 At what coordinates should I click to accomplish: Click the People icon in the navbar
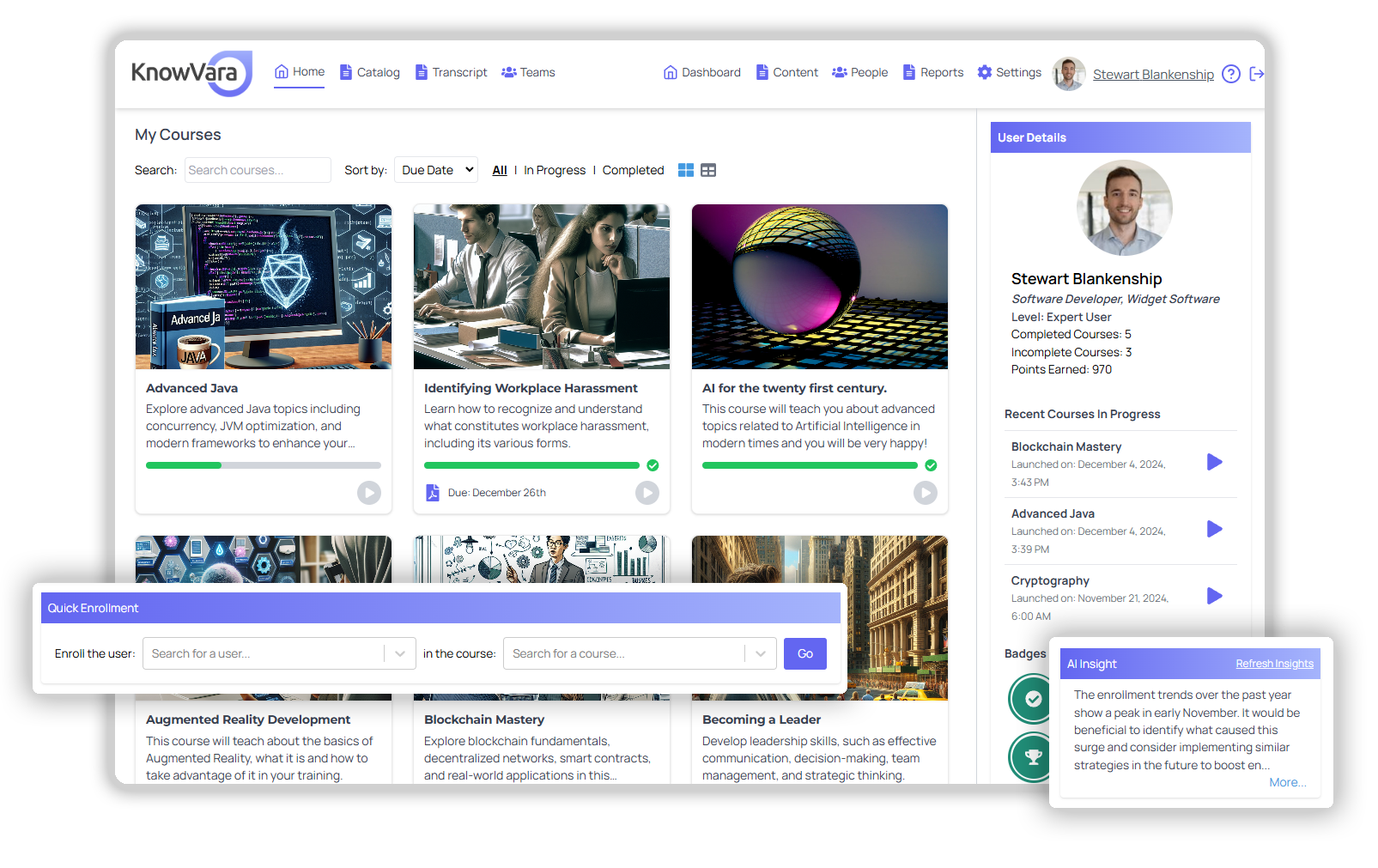[840, 72]
